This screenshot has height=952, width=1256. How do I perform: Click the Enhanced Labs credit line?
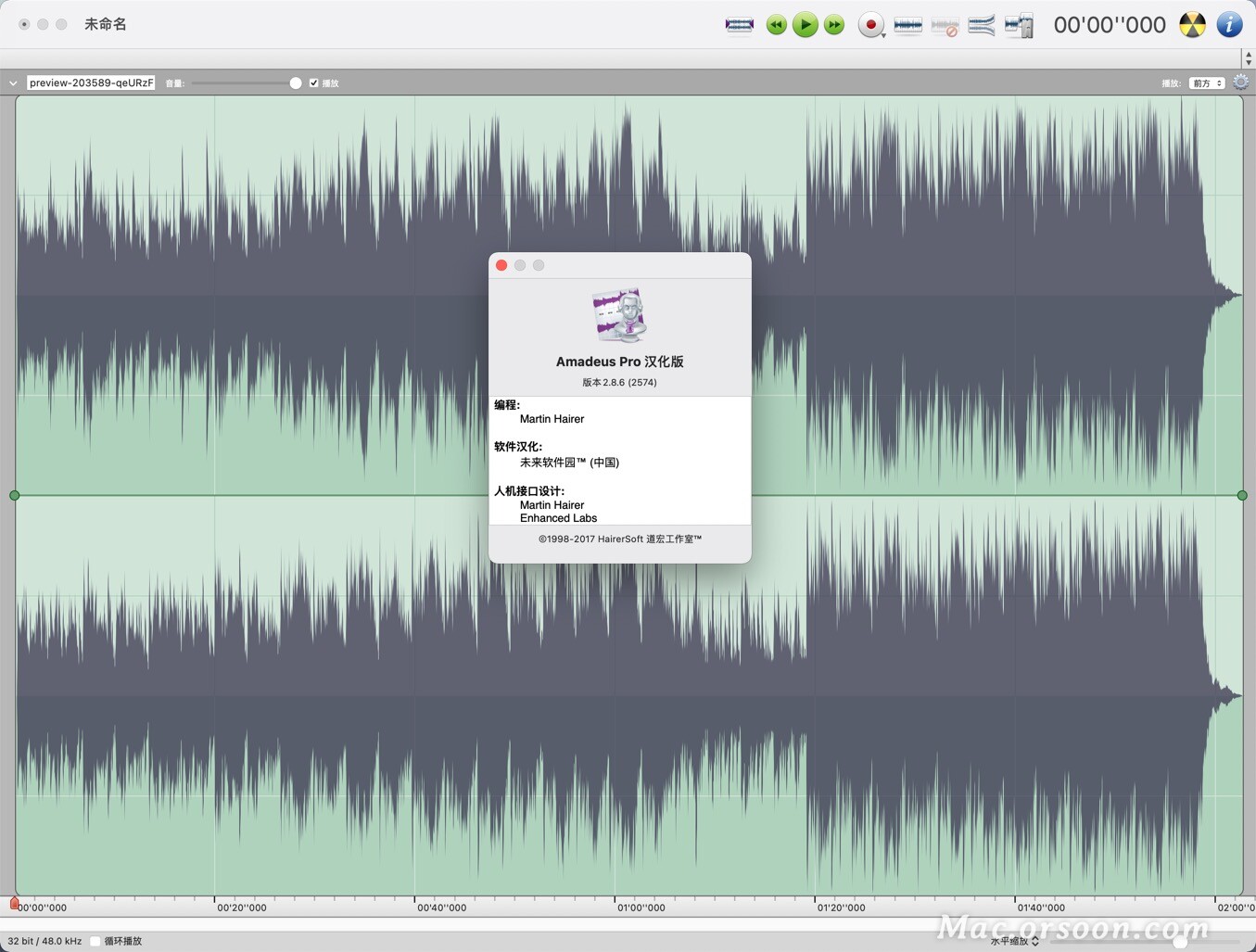[558, 518]
